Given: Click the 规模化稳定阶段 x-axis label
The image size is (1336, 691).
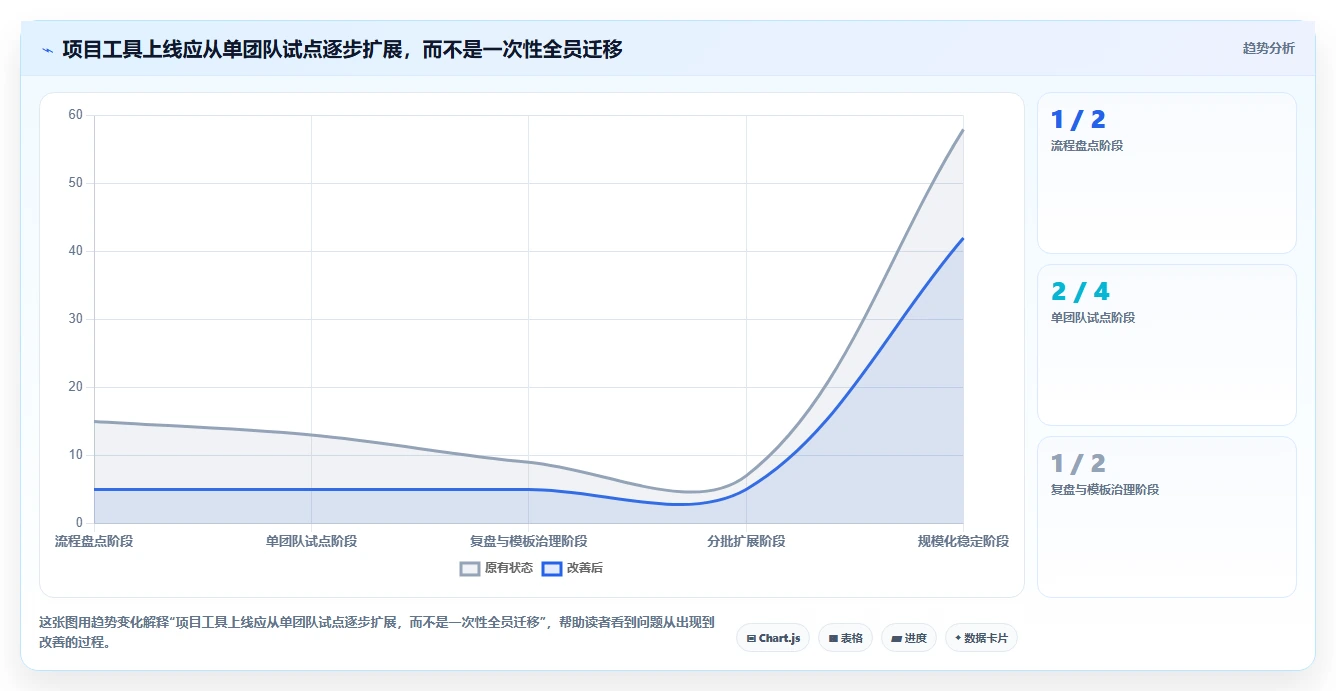Looking at the screenshot, I should click(963, 541).
